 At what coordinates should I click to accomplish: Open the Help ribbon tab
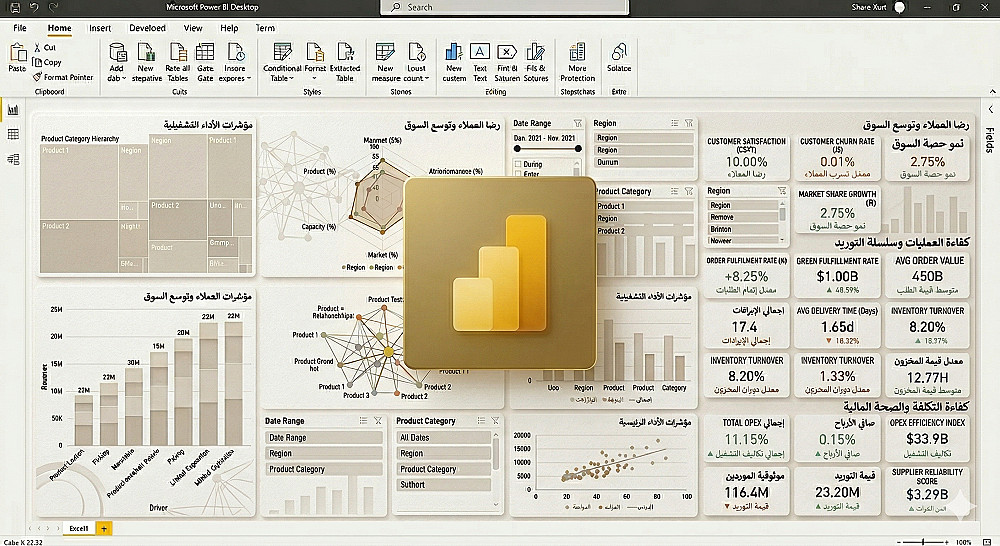pos(229,28)
